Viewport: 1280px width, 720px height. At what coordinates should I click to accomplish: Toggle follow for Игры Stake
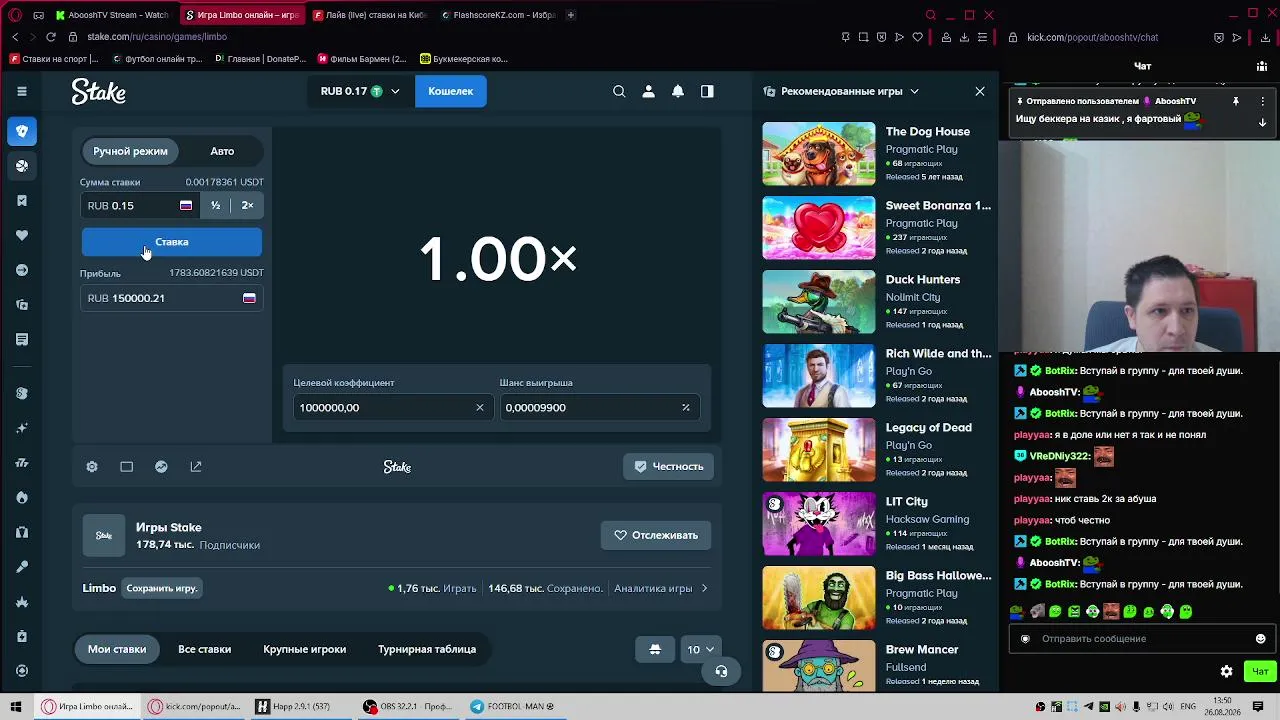pos(656,535)
